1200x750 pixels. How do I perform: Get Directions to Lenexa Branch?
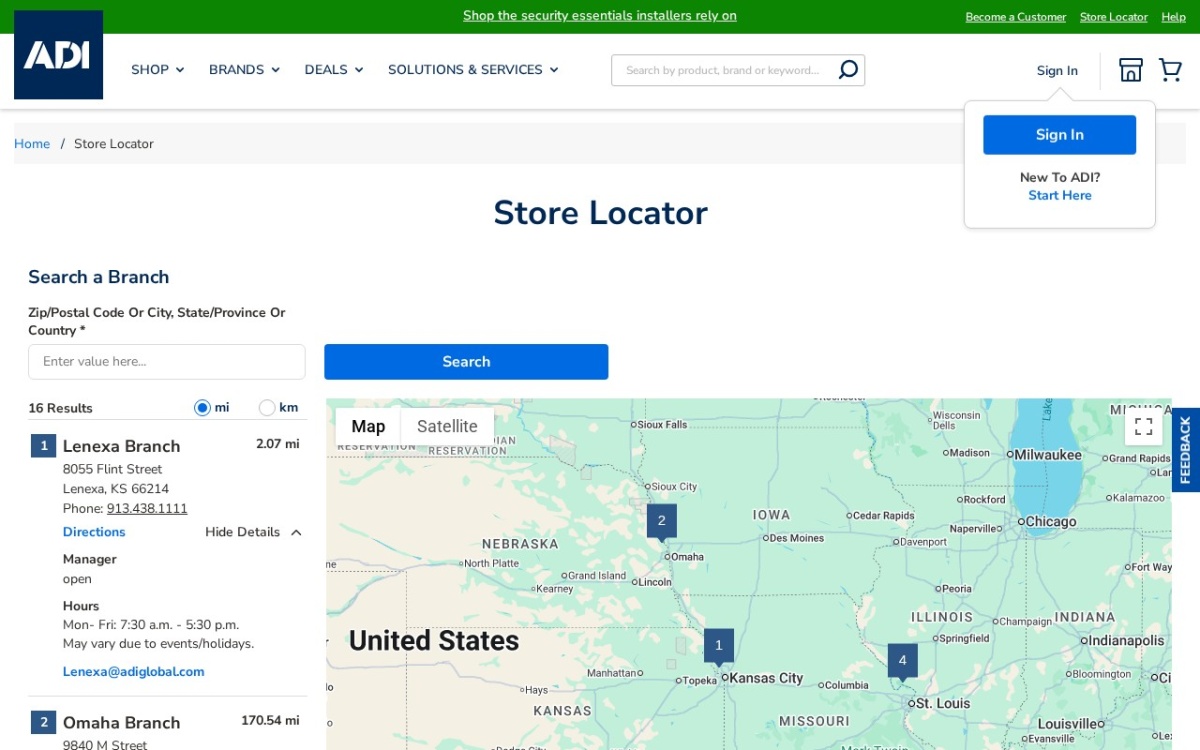tap(94, 532)
